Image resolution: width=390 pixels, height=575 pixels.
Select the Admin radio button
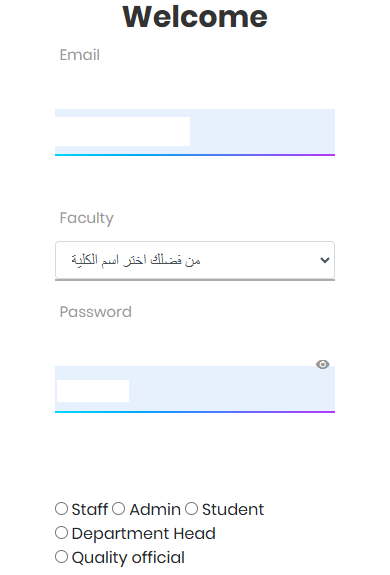coord(118,509)
